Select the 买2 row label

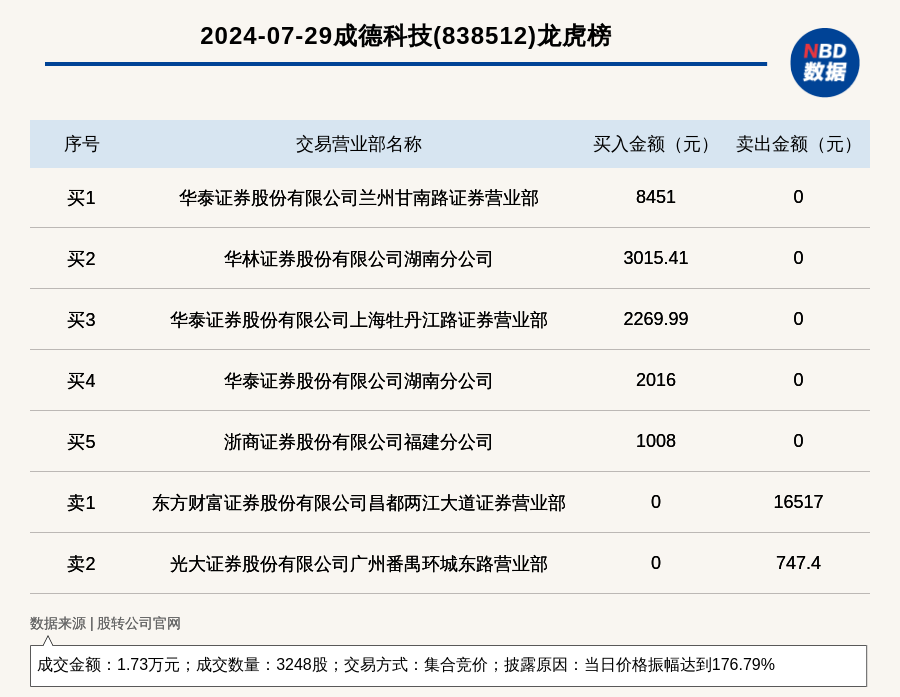pyautogui.click(x=82, y=259)
